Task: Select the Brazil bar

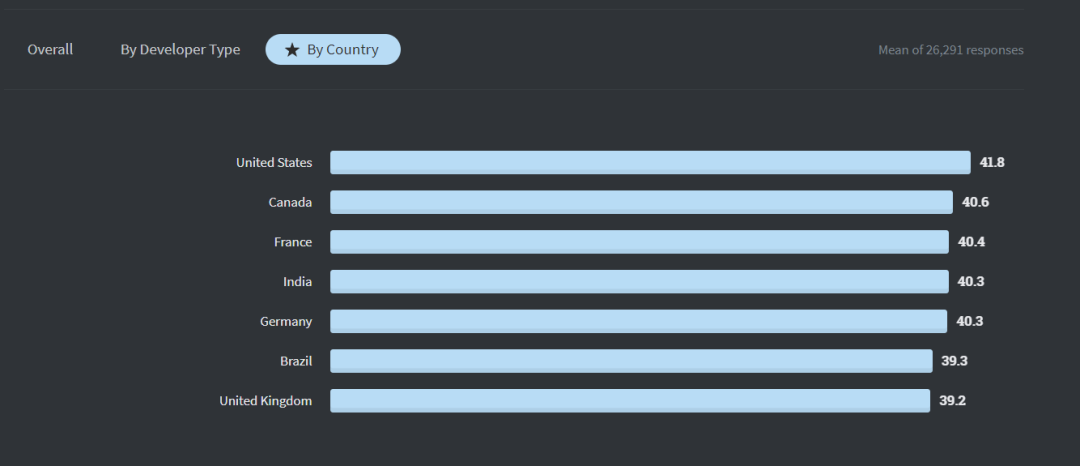Action: [x=631, y=361]
